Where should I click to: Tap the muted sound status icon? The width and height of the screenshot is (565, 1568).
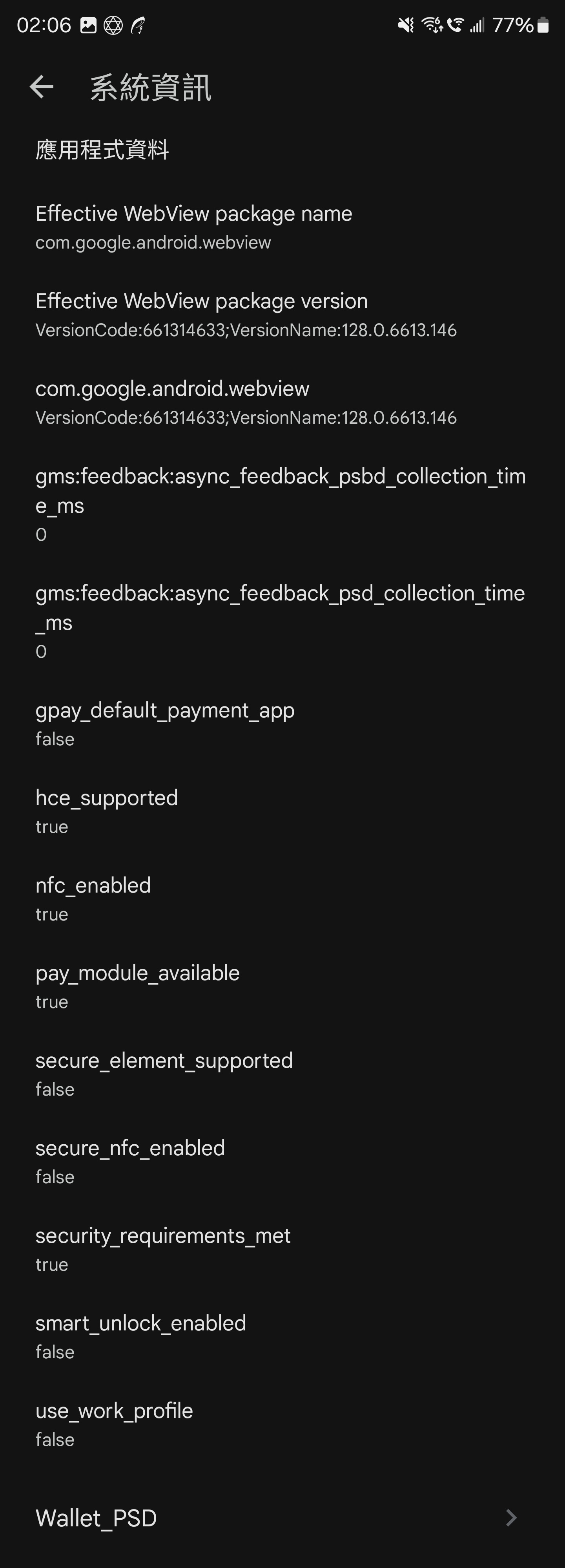point(406,25)
